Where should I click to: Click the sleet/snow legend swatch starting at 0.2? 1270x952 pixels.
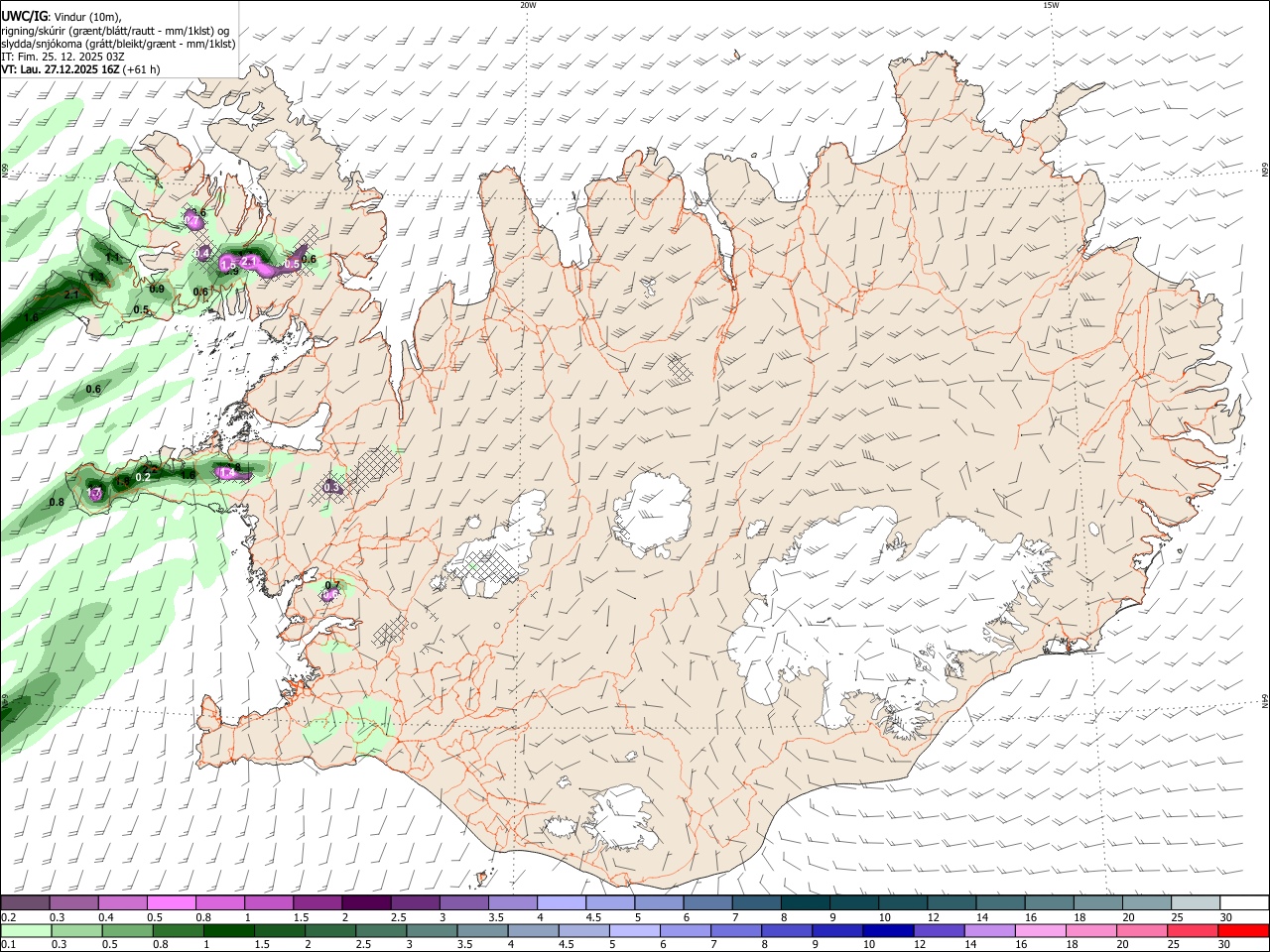point(24,903)
